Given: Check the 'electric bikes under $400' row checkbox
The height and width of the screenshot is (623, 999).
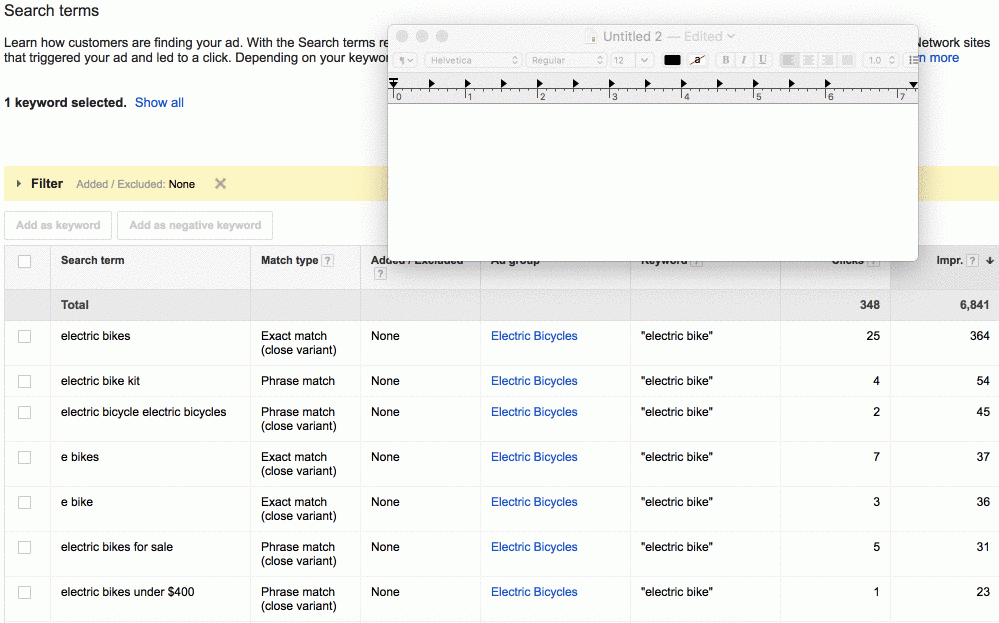Looking at the screenshot, I should (x=24, y=592).
